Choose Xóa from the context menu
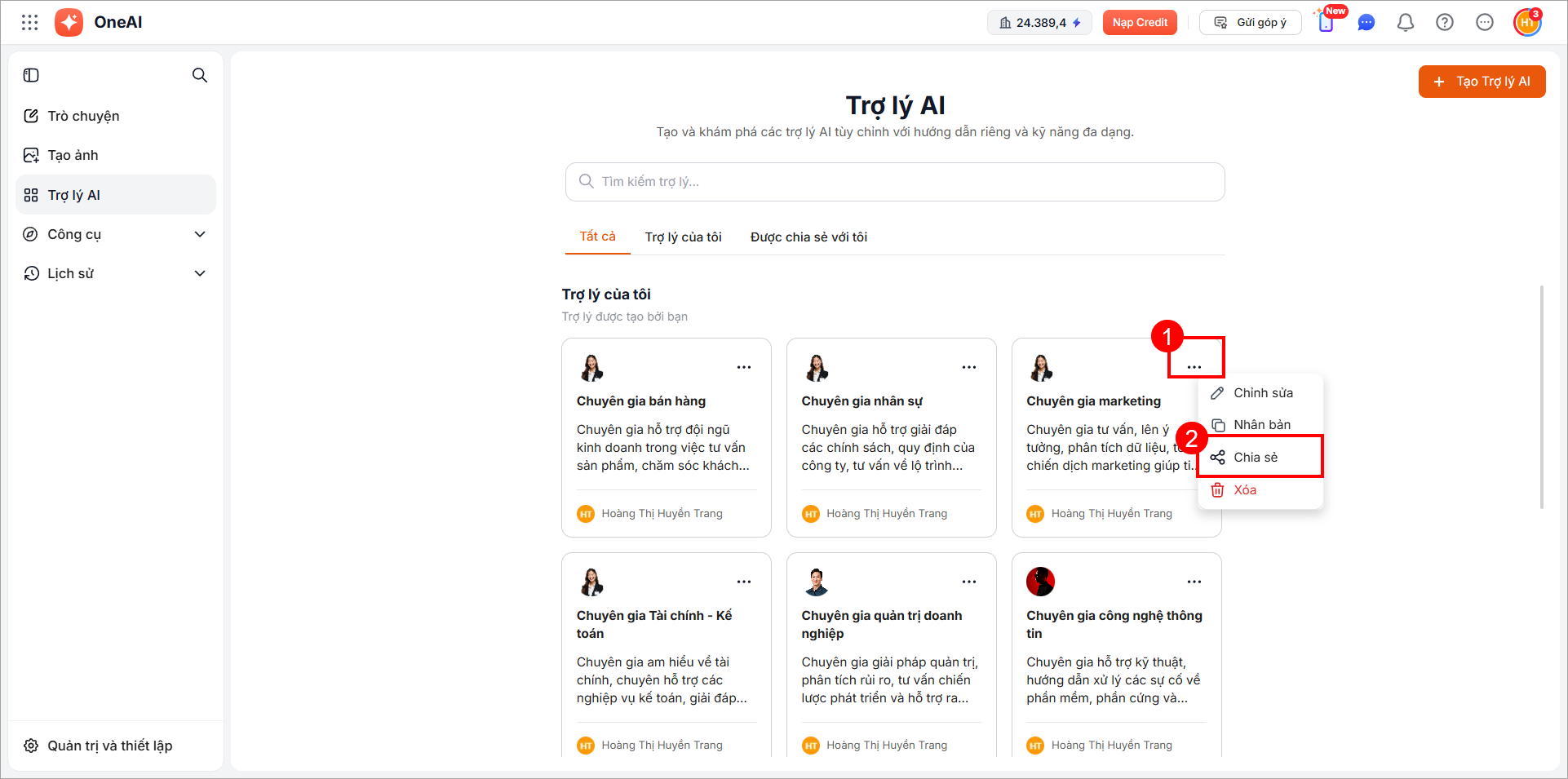This screenshot has width=1568, height=779. pyautogui.click(x=1260, y=490)
